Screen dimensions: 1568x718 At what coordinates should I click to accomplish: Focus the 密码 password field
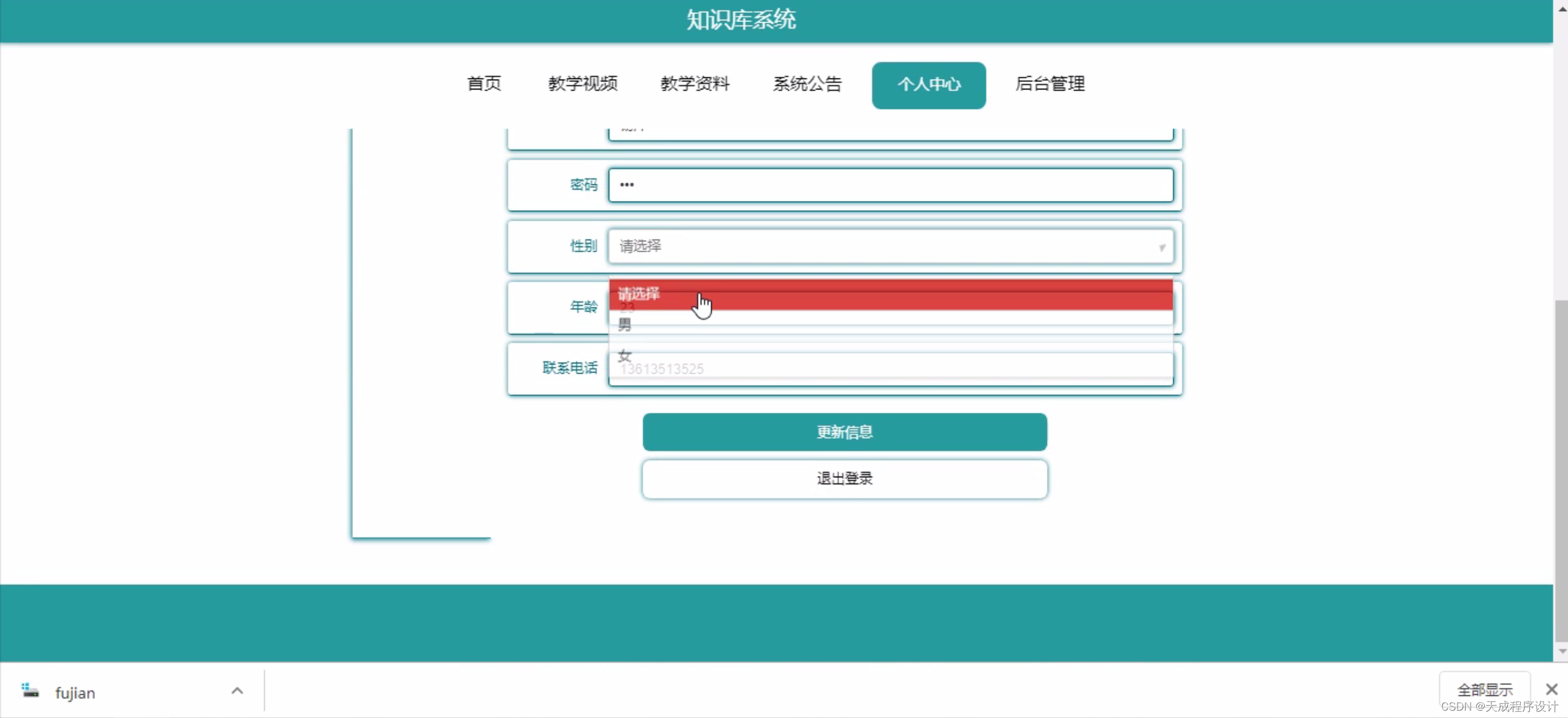[x=890, y=185]
